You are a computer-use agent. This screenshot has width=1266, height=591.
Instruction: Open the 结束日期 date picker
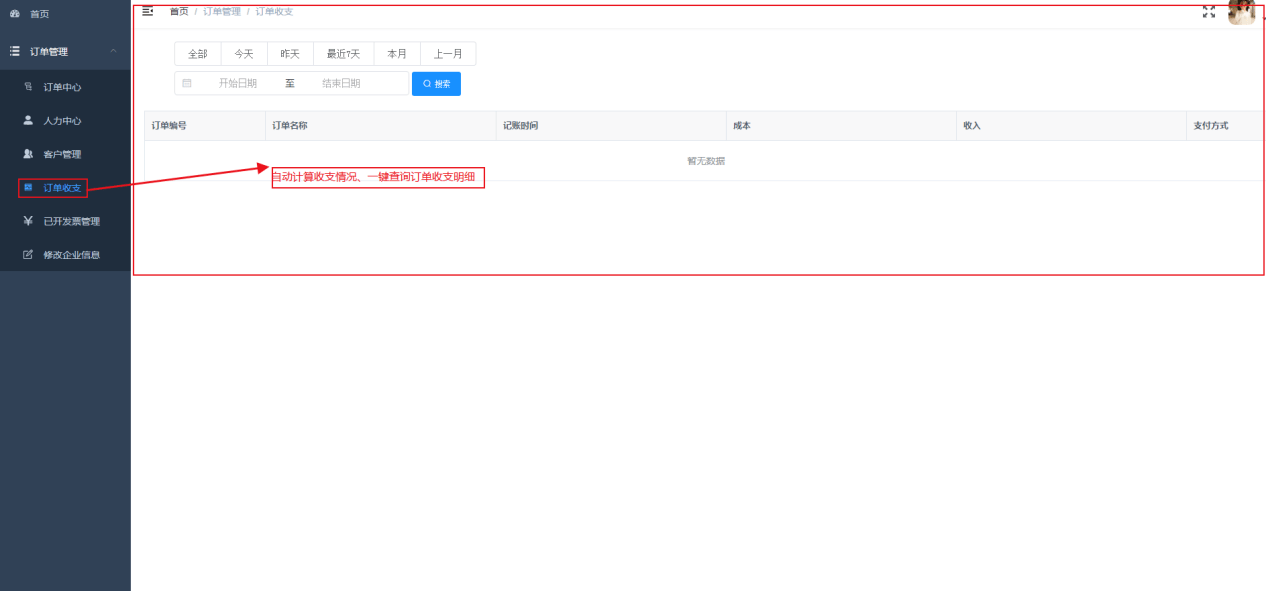[x=341, y=84]
